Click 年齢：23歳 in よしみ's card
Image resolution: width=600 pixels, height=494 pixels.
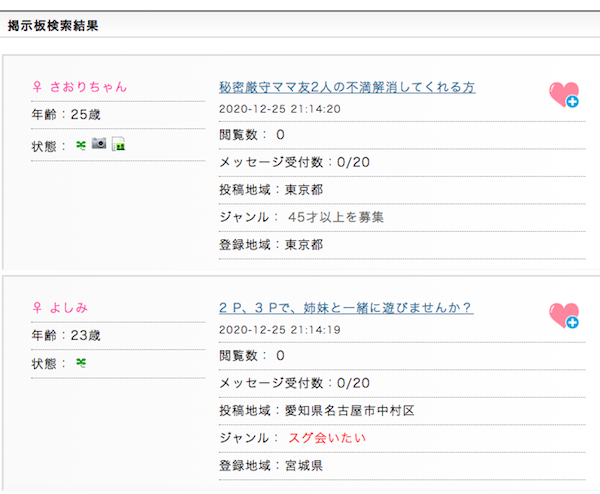click(x=66, y=335)
